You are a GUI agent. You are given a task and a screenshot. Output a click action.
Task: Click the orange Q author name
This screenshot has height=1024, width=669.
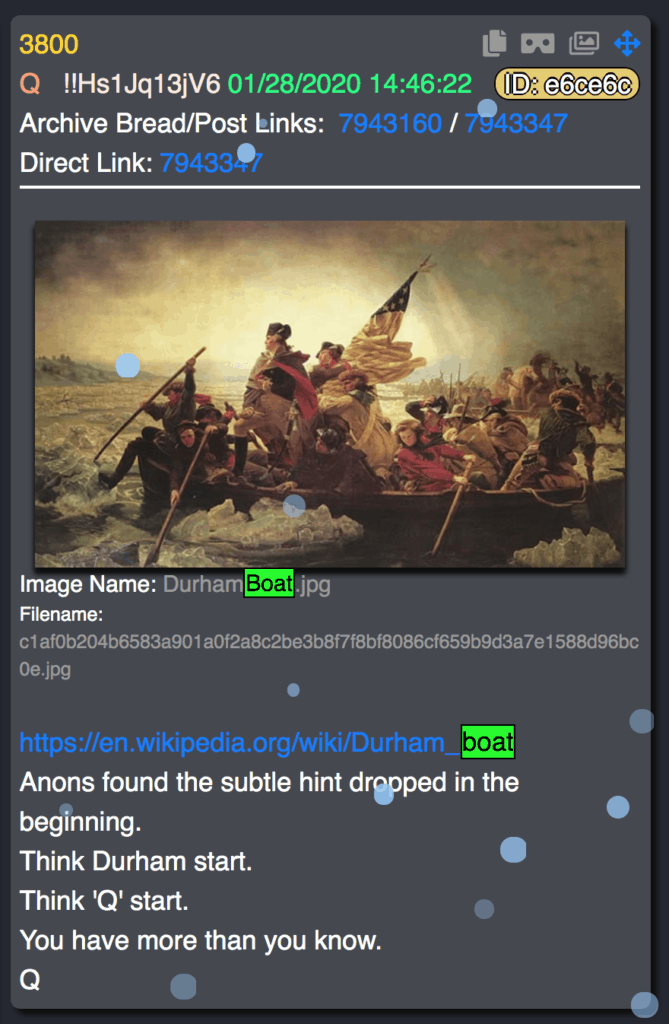tap(30, 84)
